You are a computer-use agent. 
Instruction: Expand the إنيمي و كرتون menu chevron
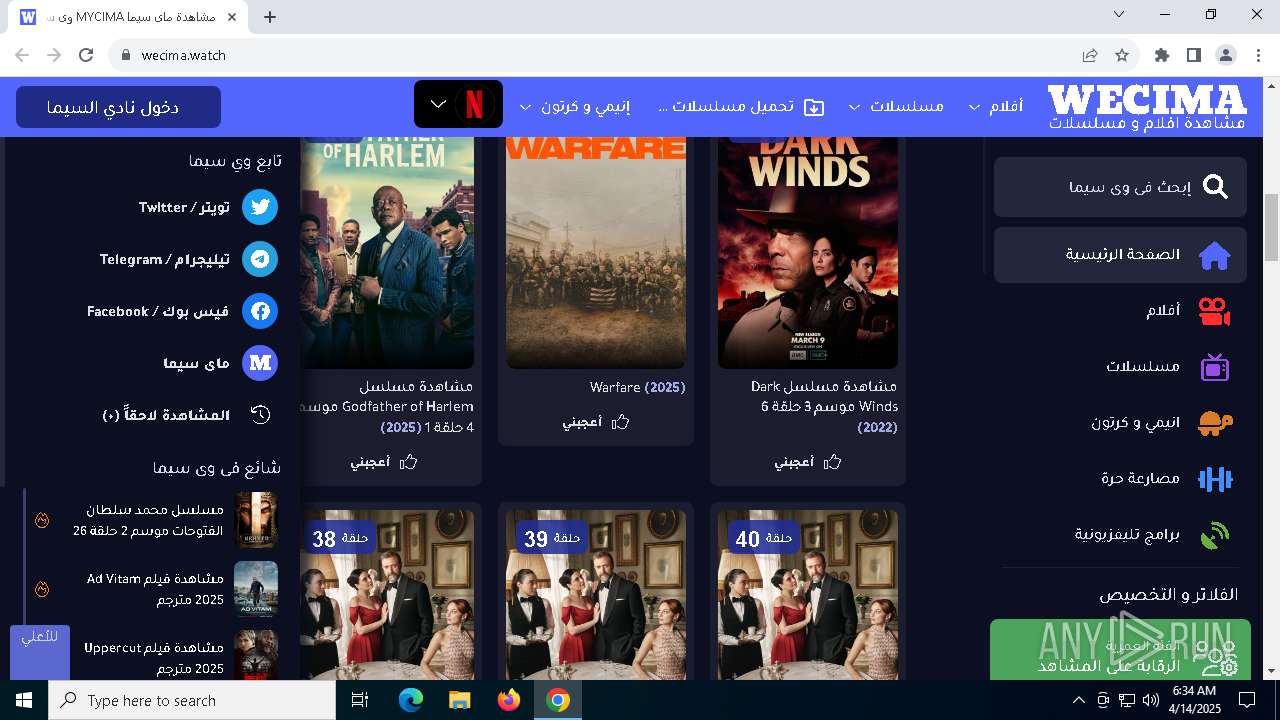[x=526, y=107]
